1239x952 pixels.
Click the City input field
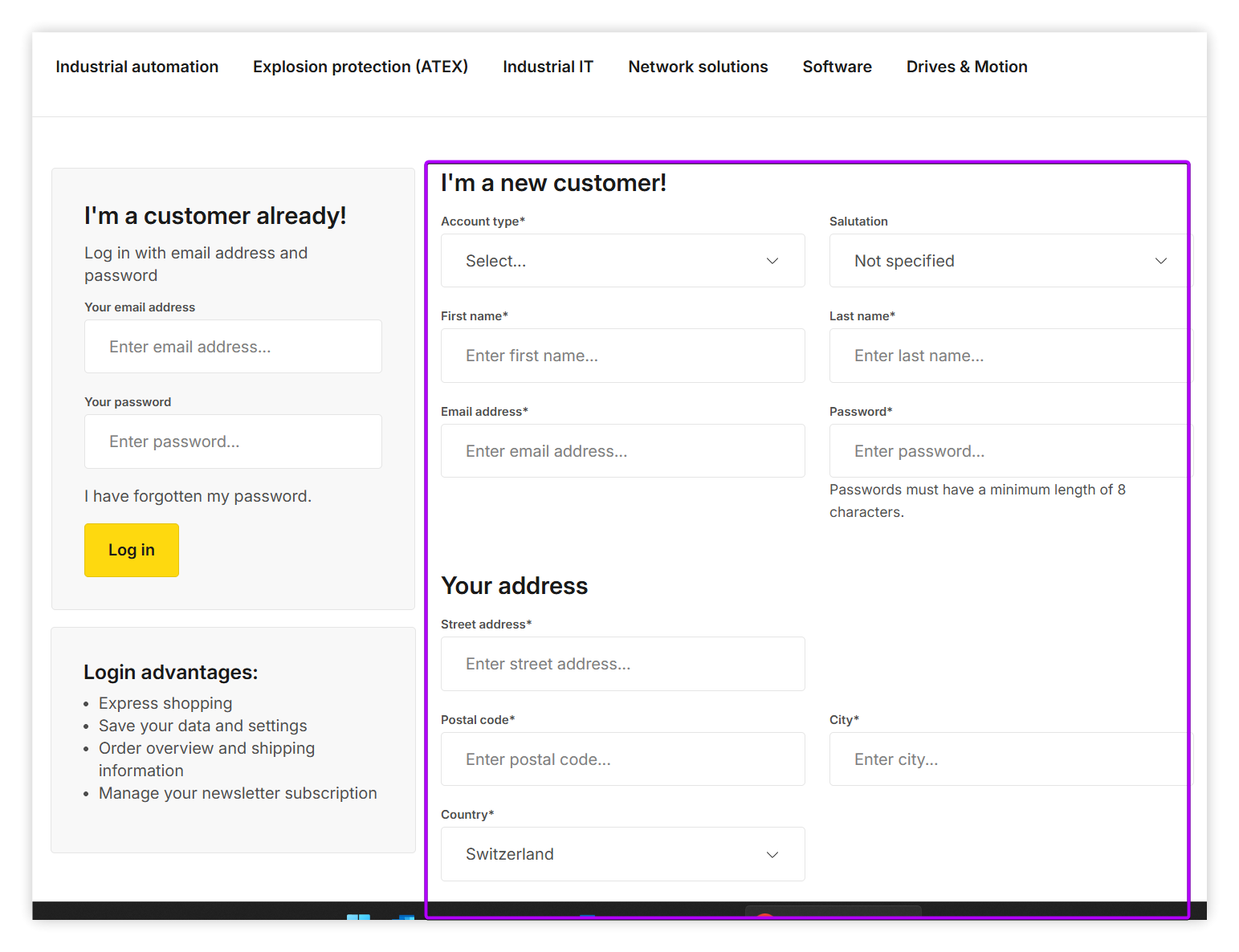(1009, 759)
